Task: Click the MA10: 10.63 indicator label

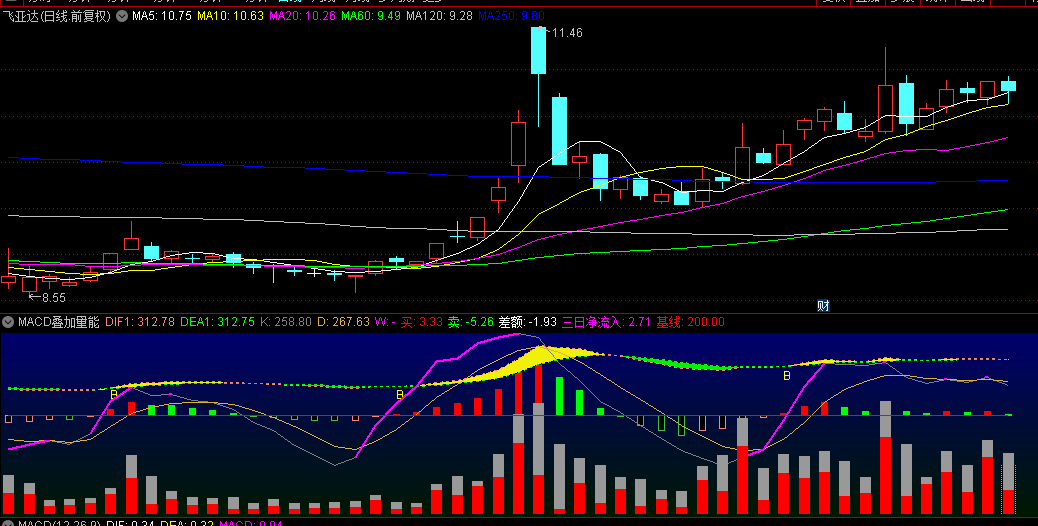Action: click(230, 16)
